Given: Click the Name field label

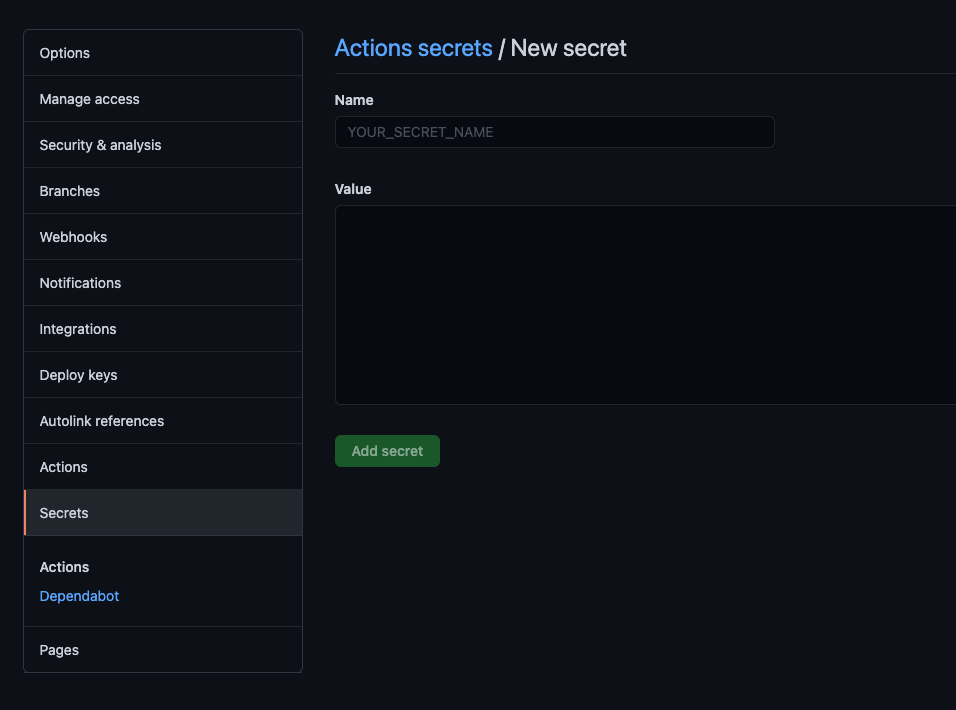Looking at the screenshot, I should 354,100.
